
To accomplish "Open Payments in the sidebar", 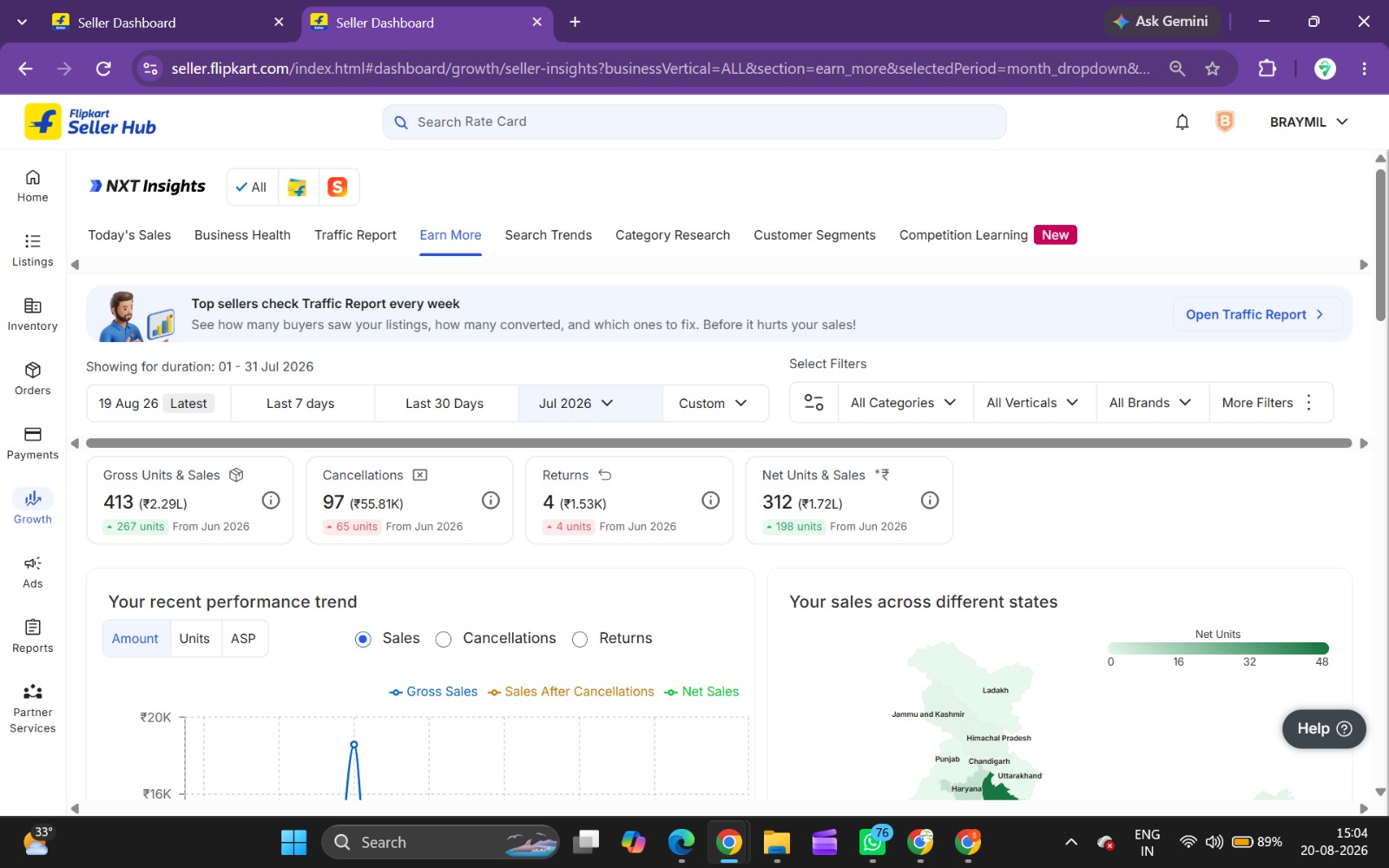I will coord(32,443).
